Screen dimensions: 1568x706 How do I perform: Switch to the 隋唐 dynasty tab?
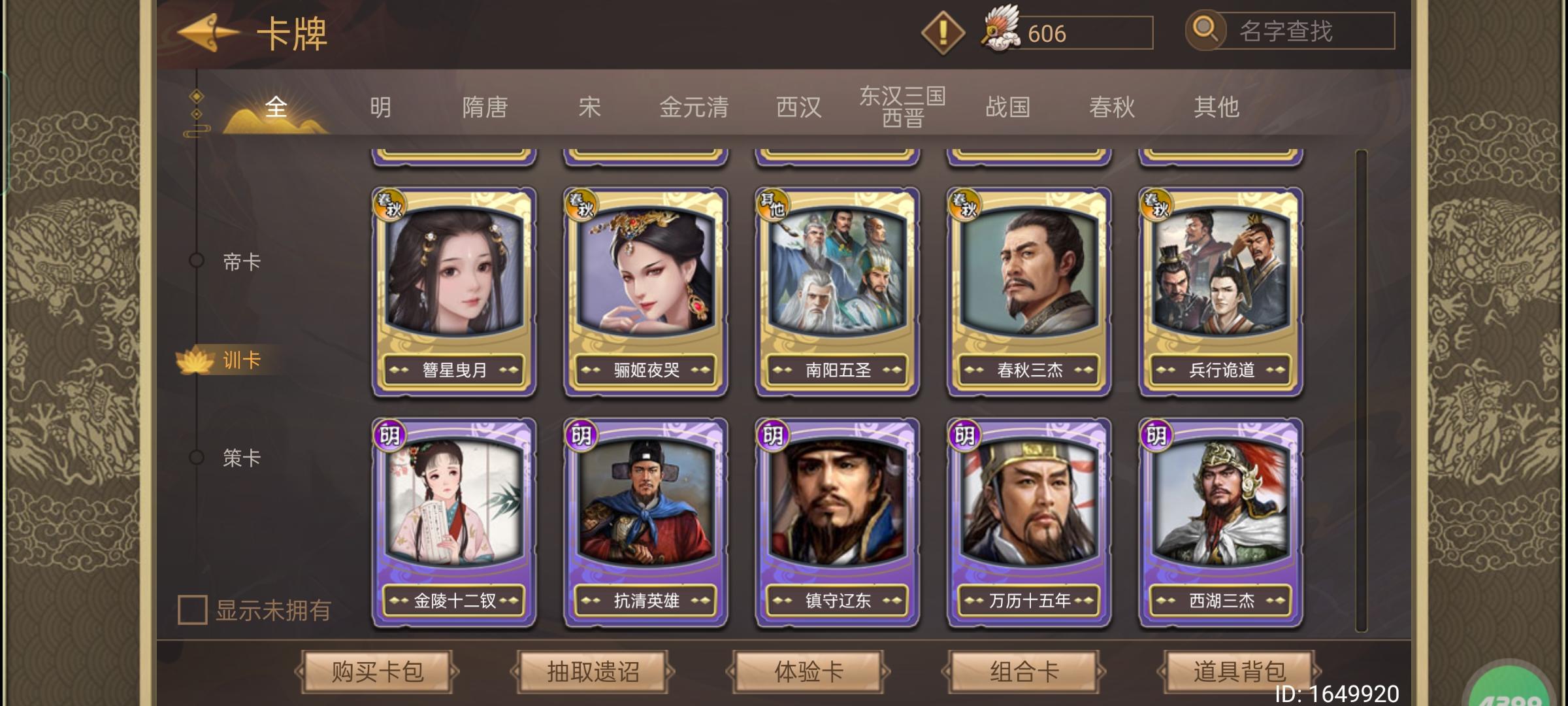(x=485, y=107)
